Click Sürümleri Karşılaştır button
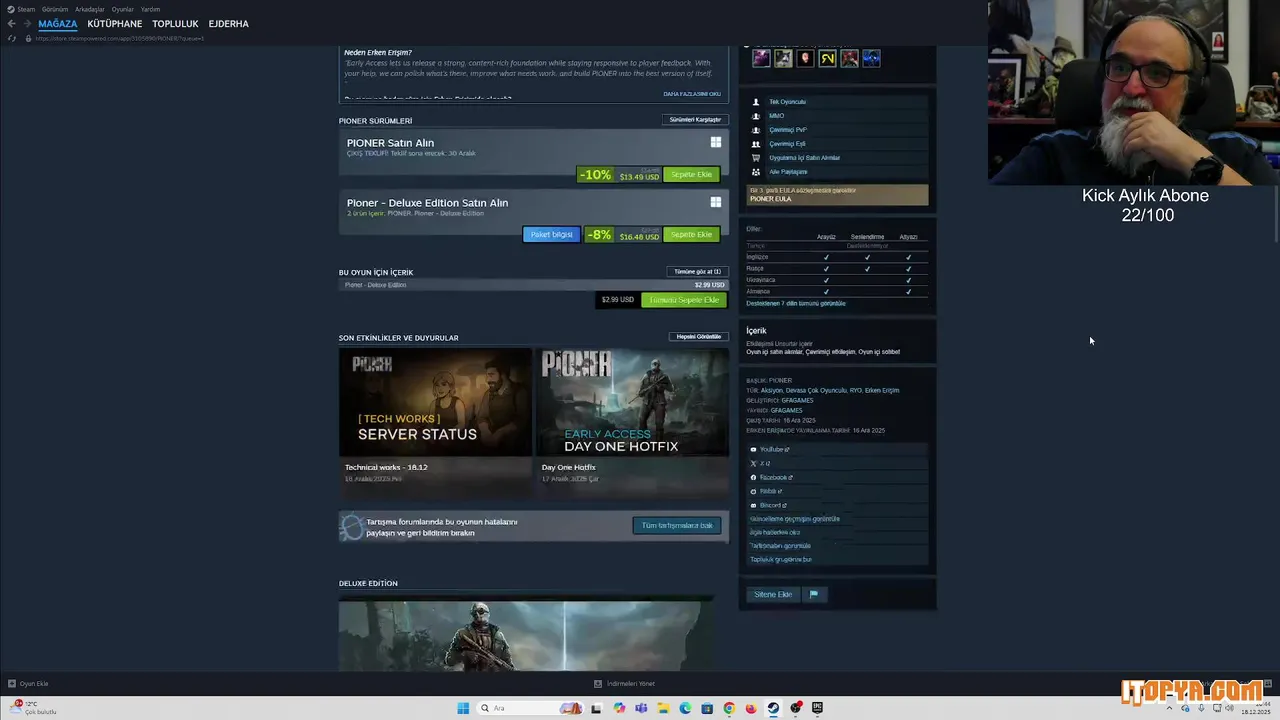This screenshot has height=720, width=1280. (x=695, y=120)
